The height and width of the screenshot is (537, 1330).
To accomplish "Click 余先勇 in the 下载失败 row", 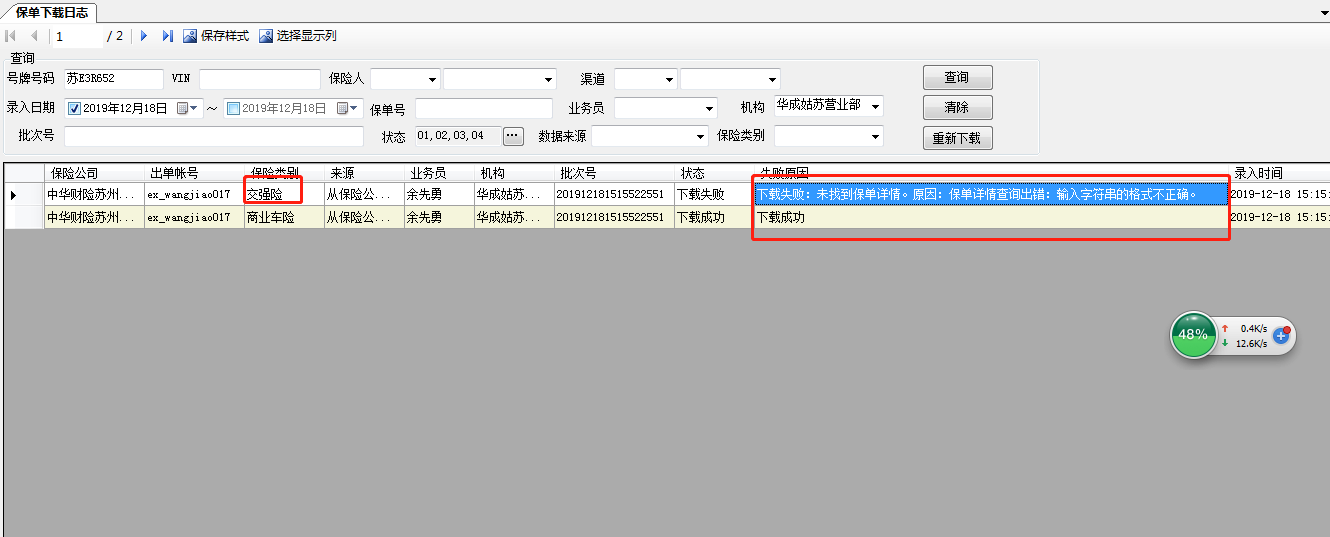I will [x=439, y=194].
